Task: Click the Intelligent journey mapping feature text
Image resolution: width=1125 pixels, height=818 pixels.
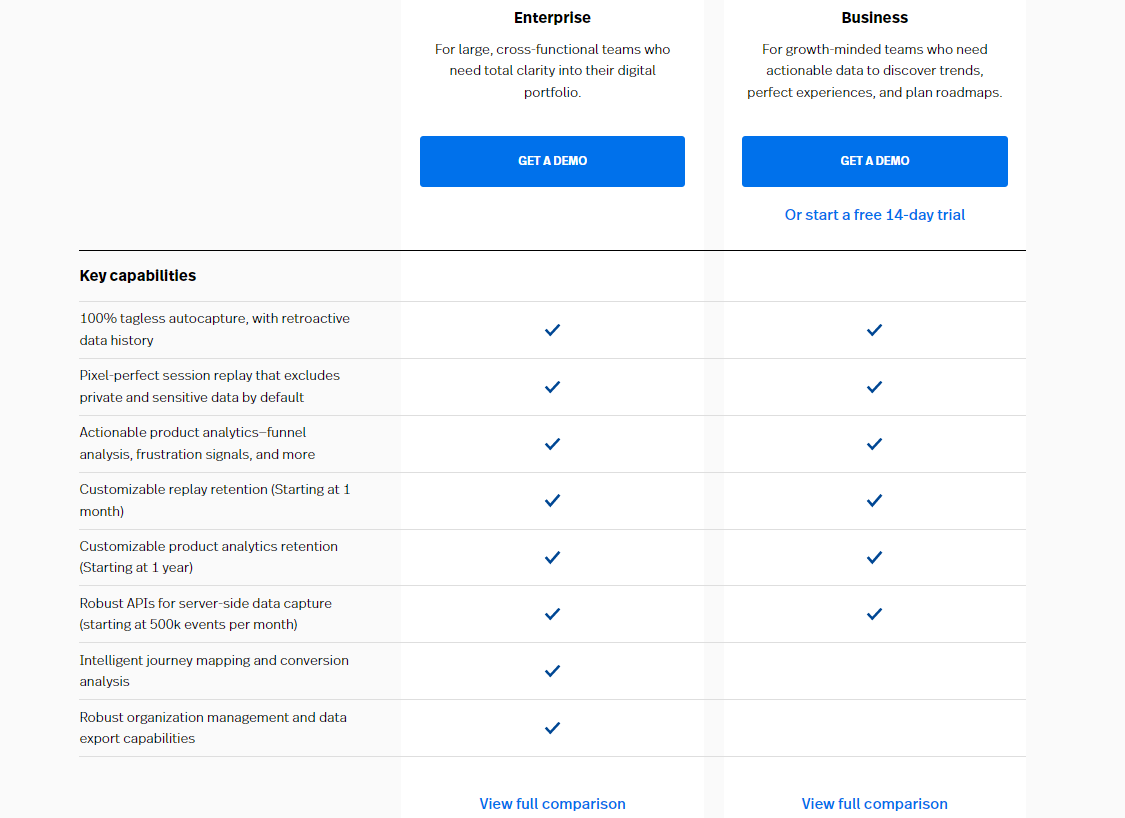Action: [x=214, y=671]
